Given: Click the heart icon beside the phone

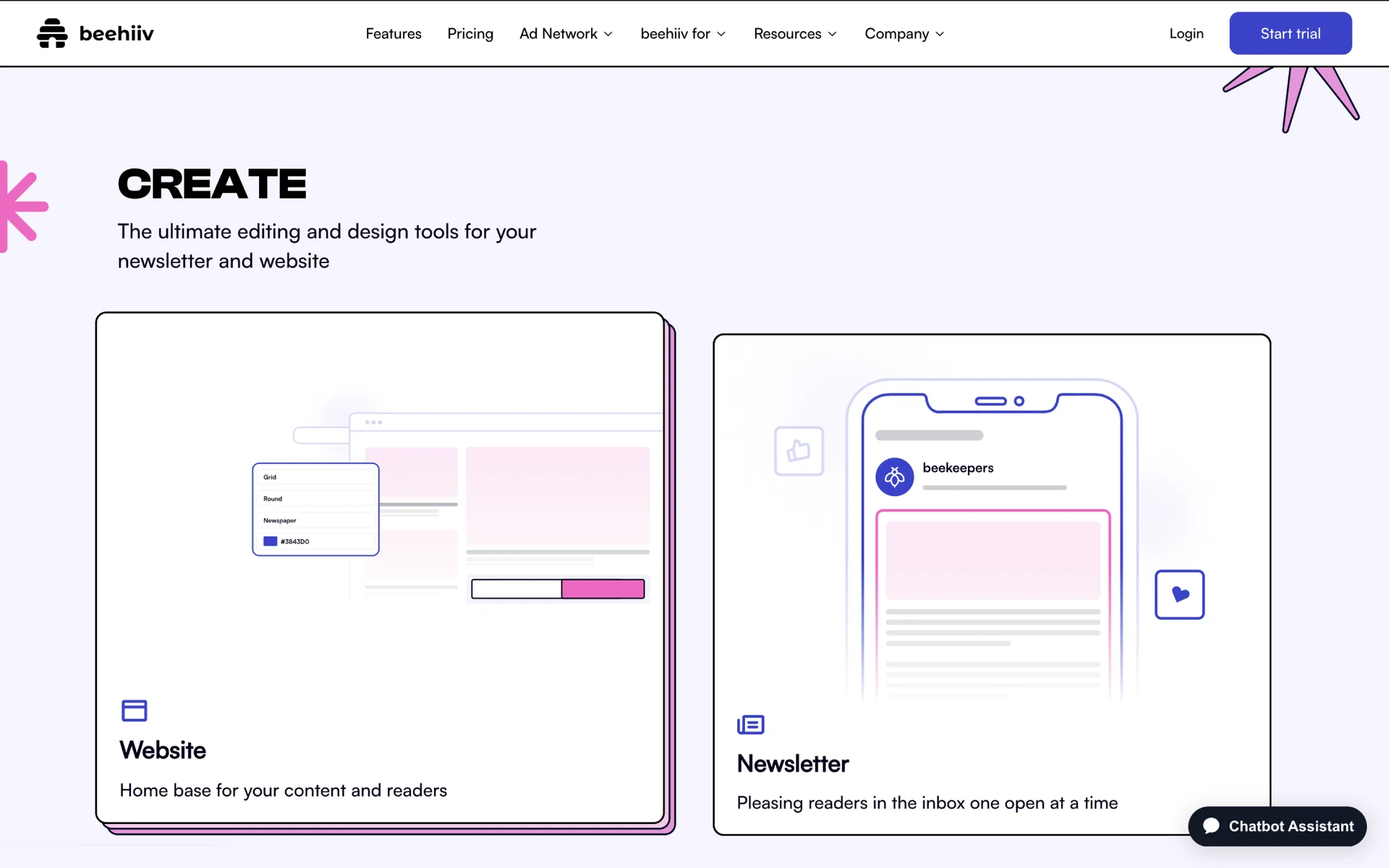Looking at the screenshot, I should (x=1179, y=595).
